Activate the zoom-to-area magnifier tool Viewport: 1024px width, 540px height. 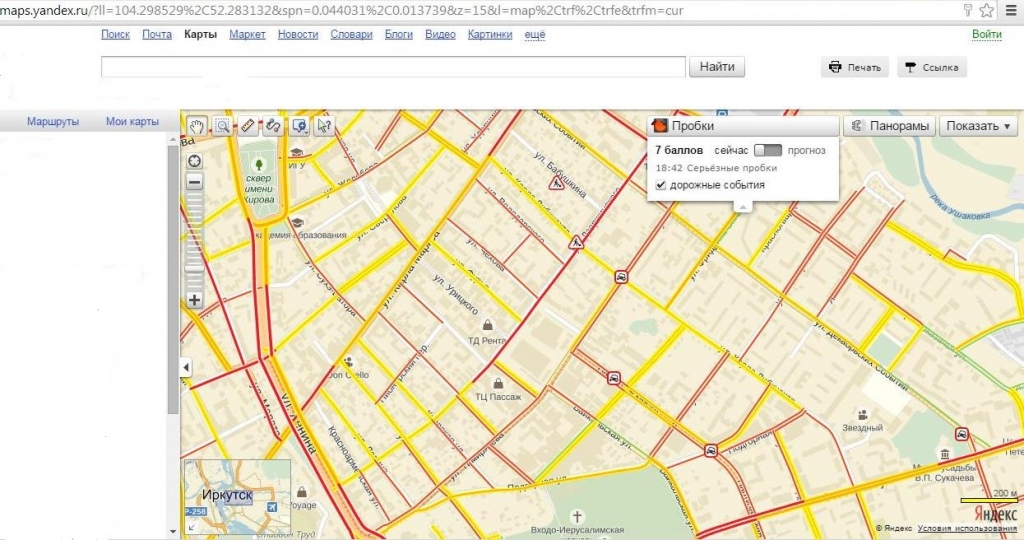click(x=222, y=126)
